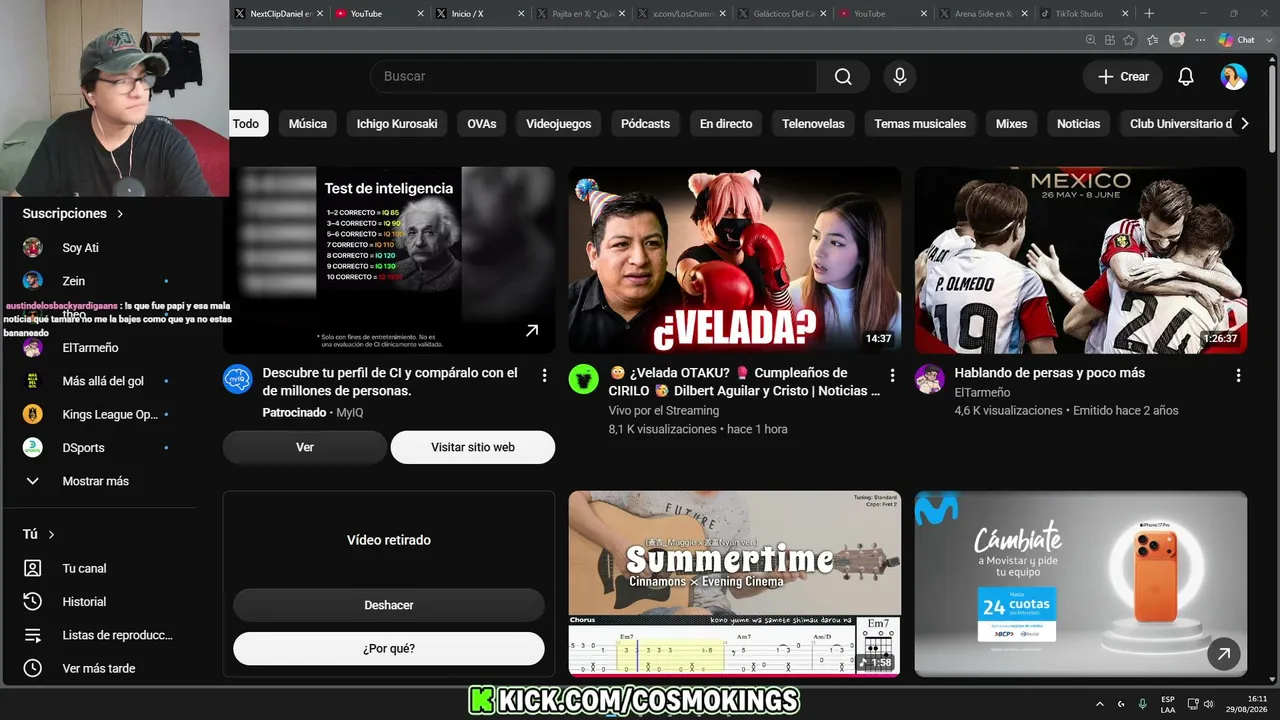
Task: Open the Movistar Cámbiate ad image
Action: (x=1081, y=583)
